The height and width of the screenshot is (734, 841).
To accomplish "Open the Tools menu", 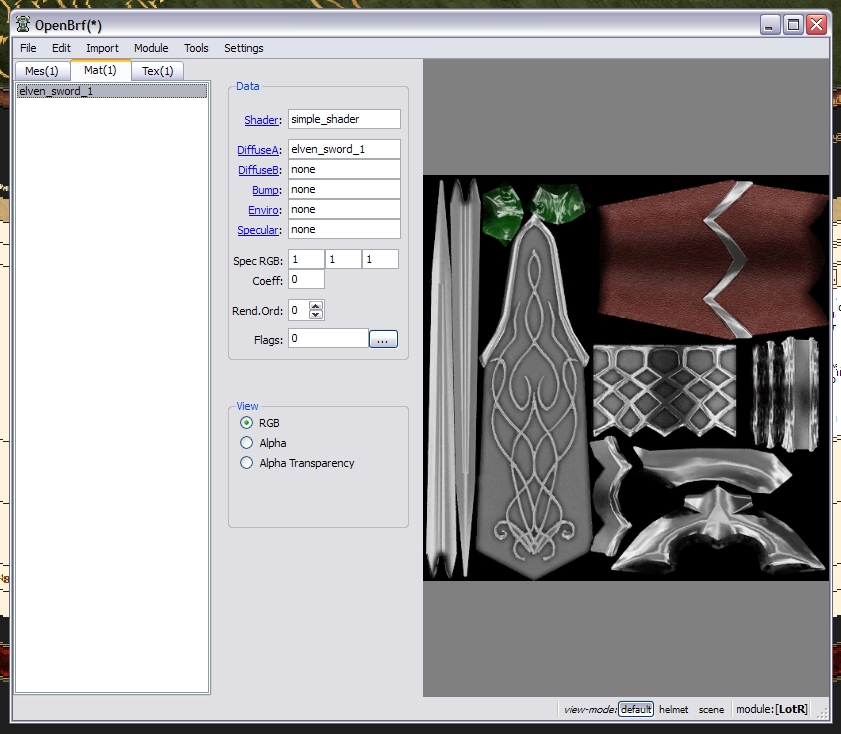I will point(196,48).
